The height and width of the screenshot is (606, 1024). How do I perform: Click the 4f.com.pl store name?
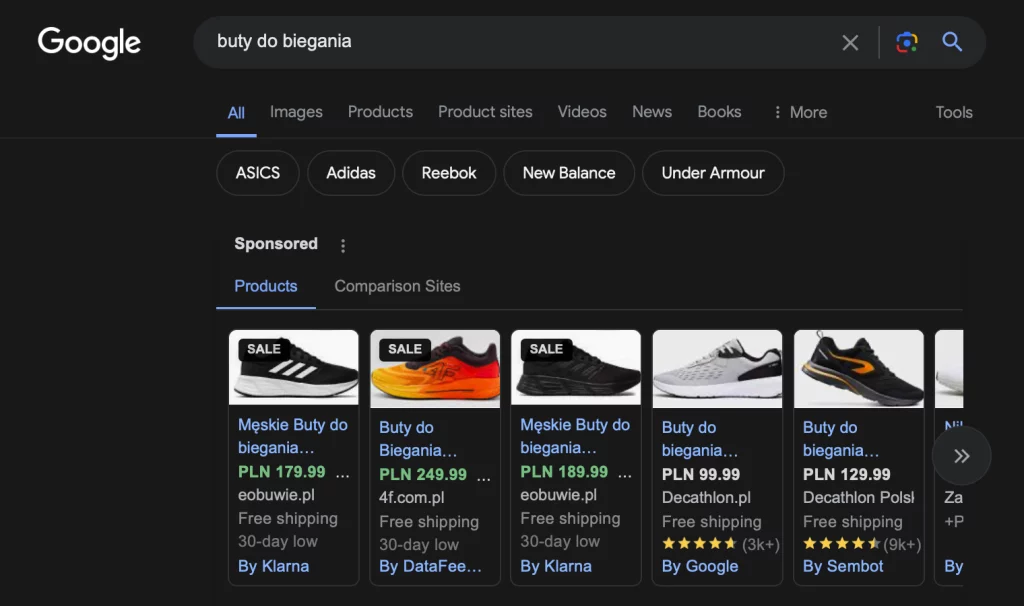click(411, 498)
